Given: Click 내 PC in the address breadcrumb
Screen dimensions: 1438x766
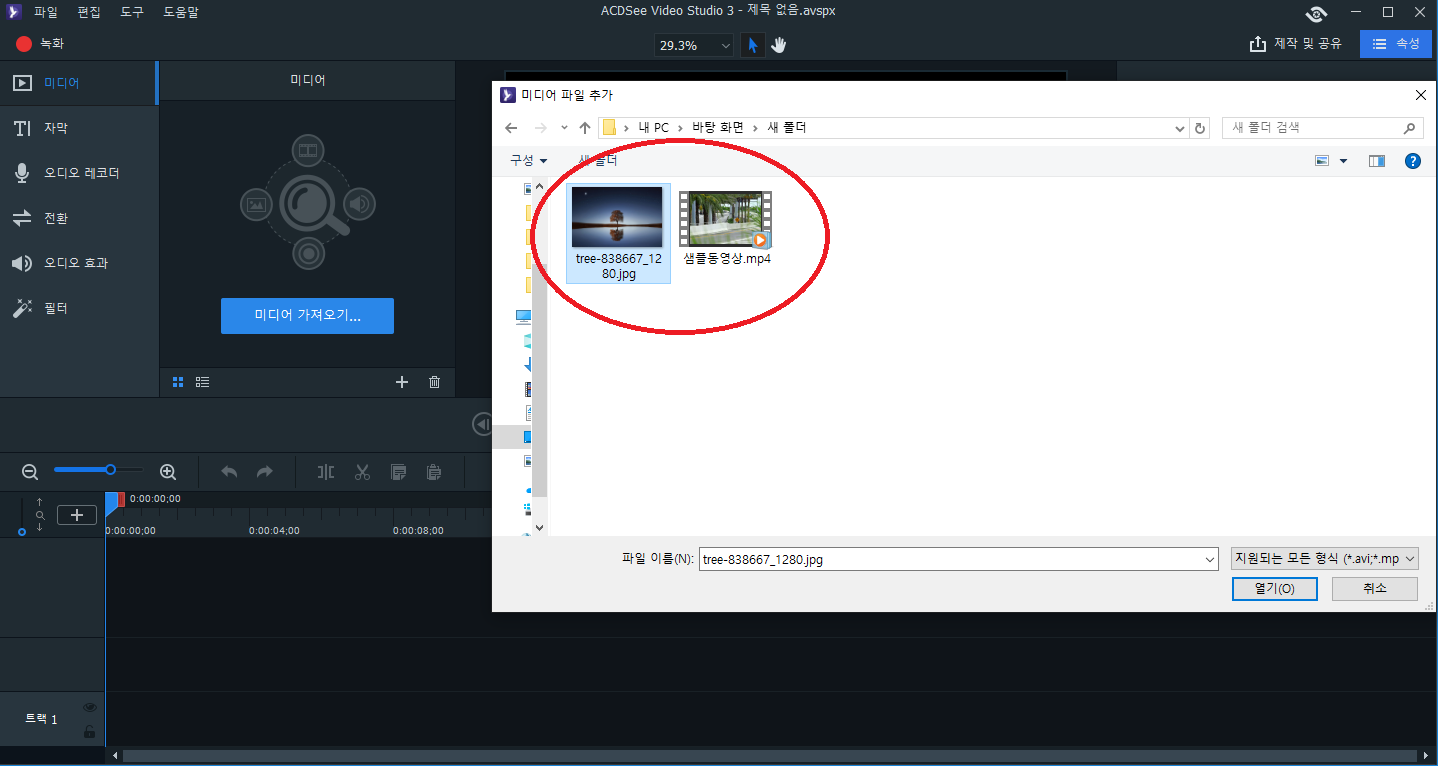Looking at the screenshot, I should click(654, 128).
